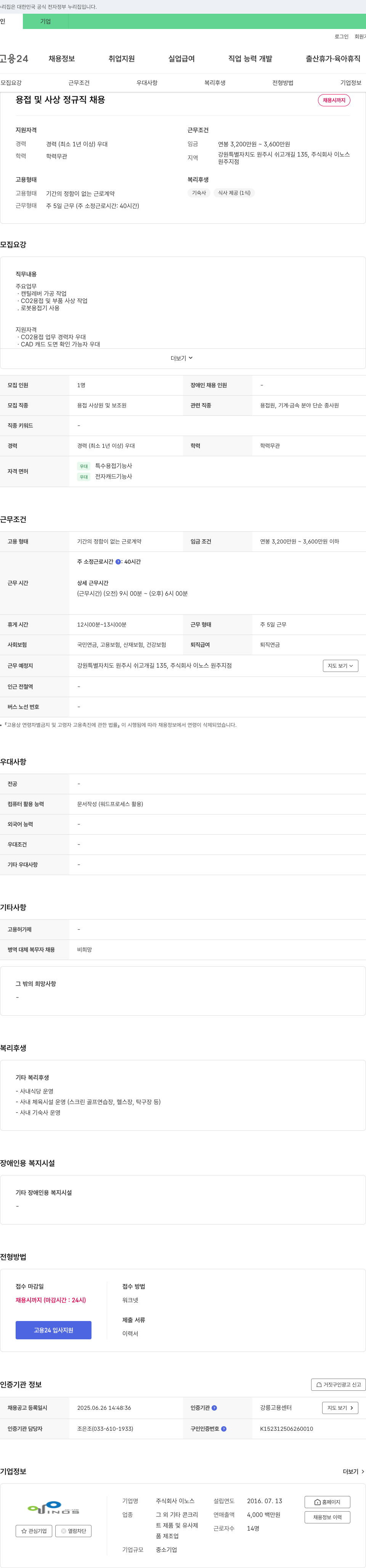
Task: Click the 식사 제공 (1식) tag
Action: point(234,193)
